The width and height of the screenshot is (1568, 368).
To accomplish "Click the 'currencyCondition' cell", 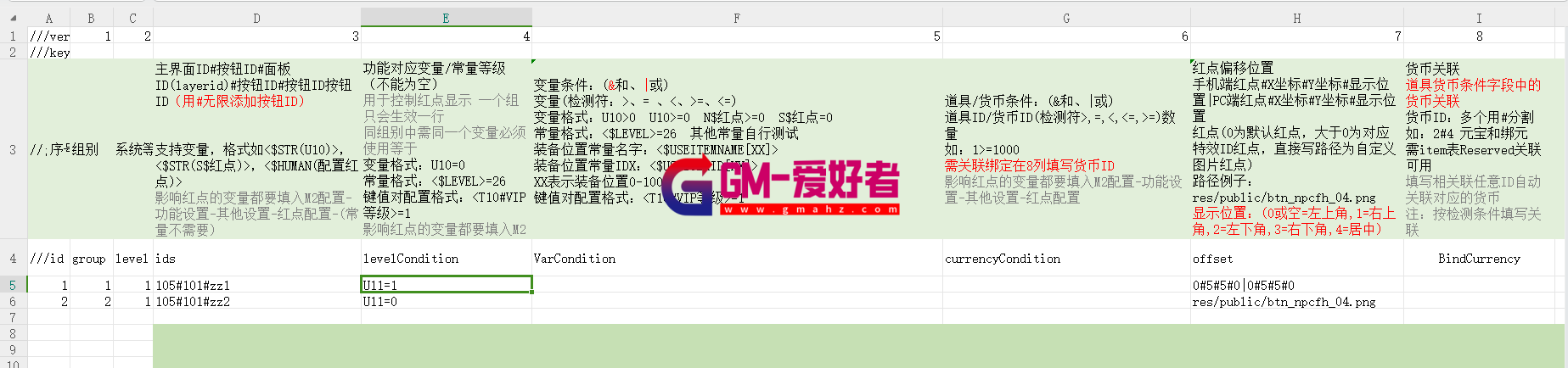I will [1066, 258].
